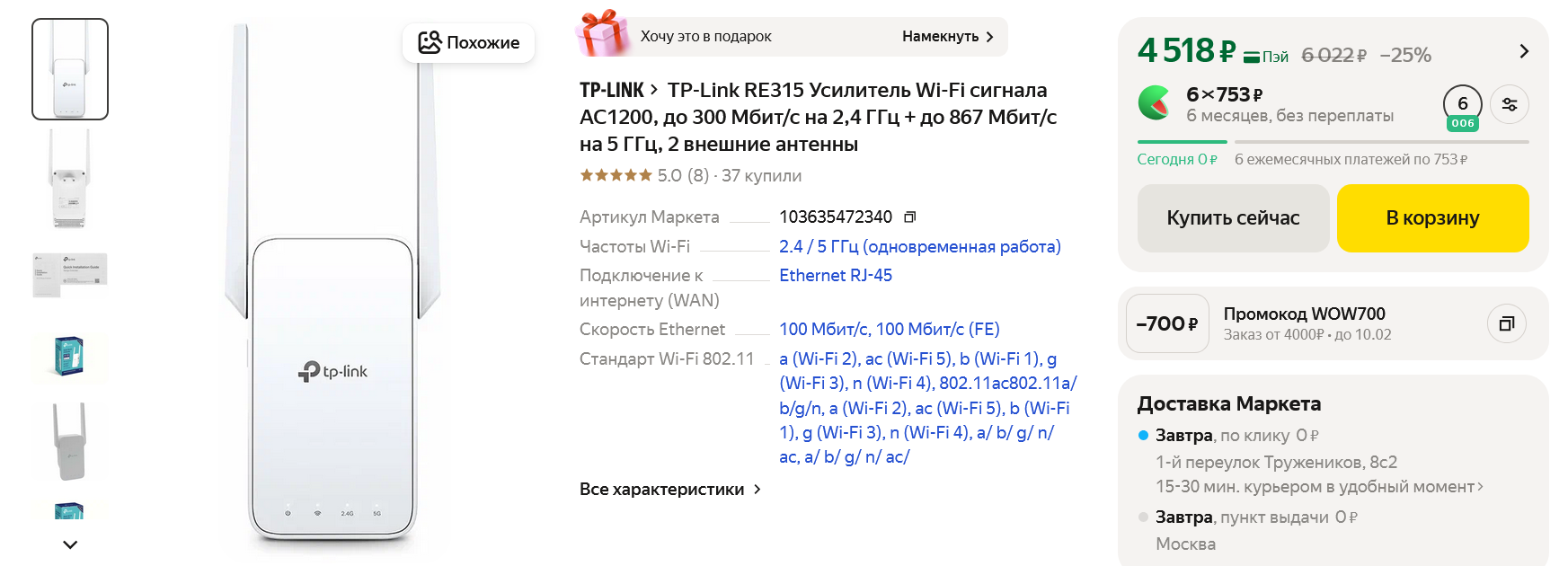Expand price details arrow
The width and height of the screenshot is (1568, 566).
pyautogui.click(x=1523, y=51)
